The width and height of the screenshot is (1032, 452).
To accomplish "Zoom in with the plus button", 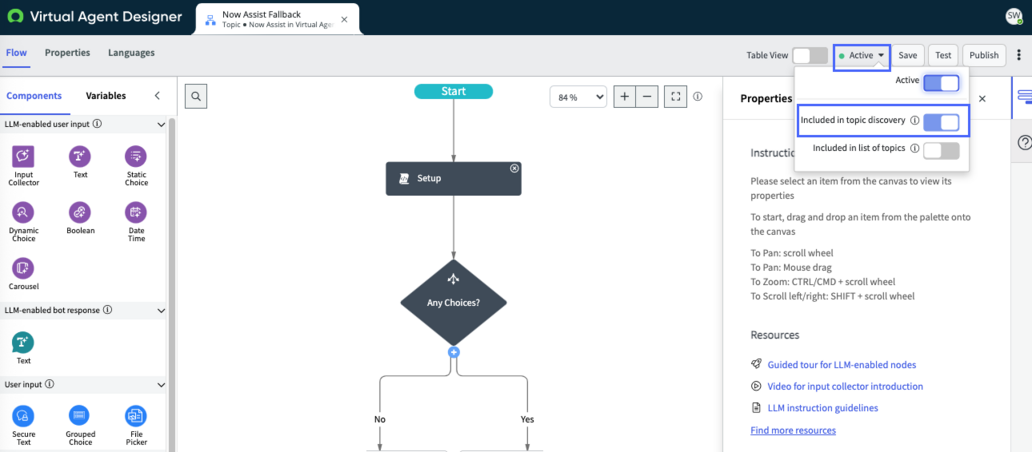I will point(625,97).
